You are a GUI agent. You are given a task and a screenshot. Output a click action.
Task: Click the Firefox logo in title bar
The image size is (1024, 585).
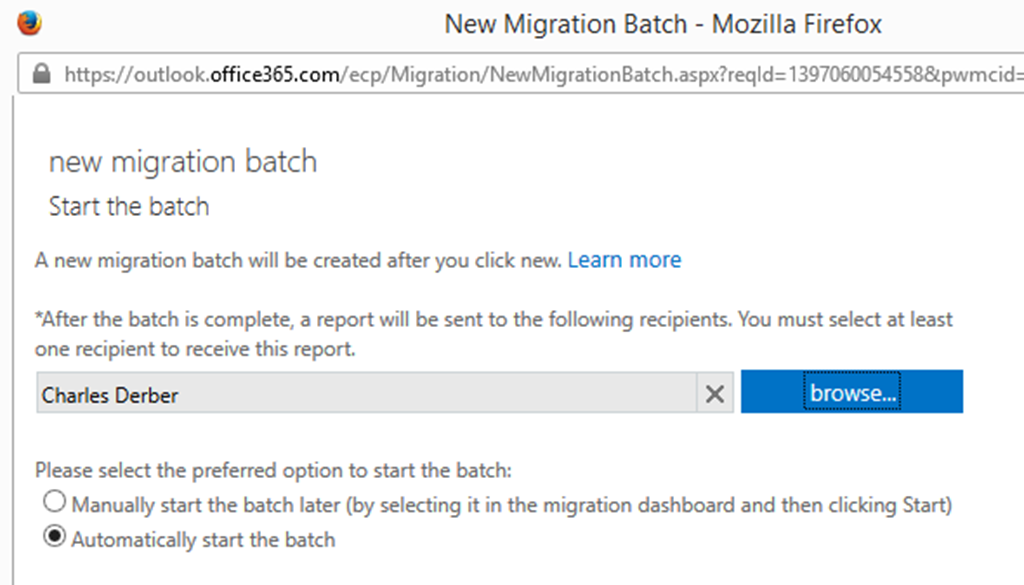(x=29, y=23)
